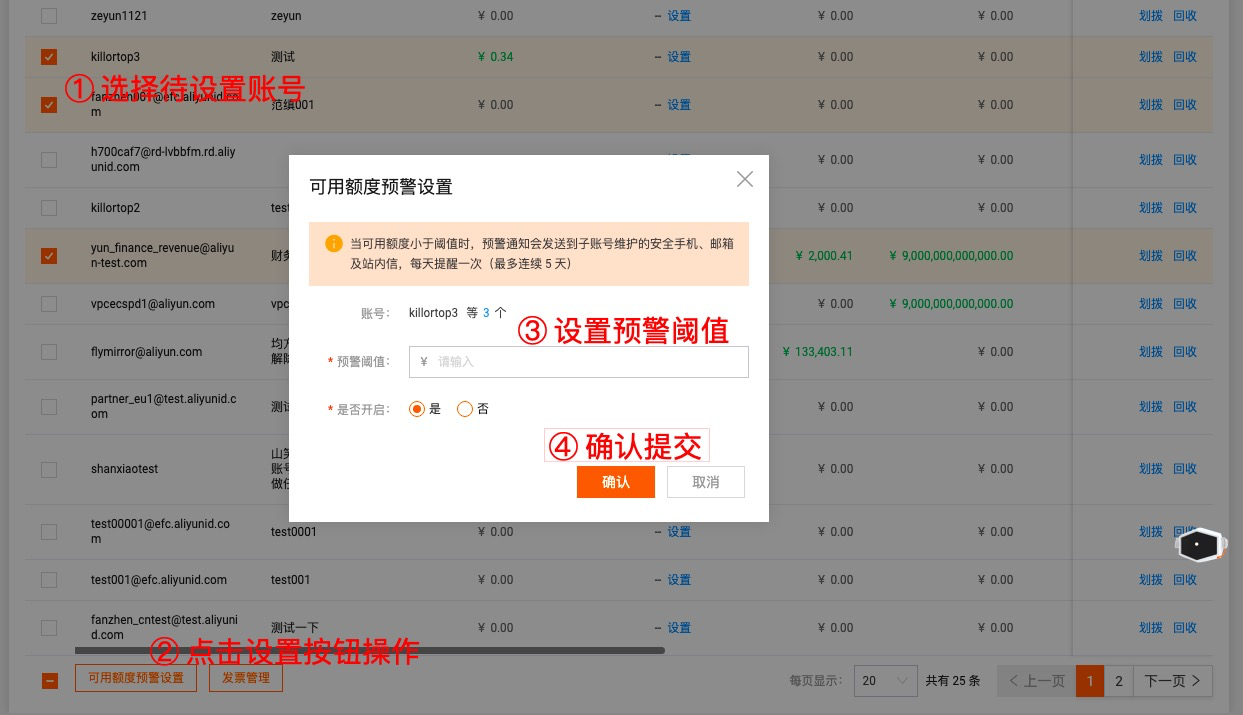Select the 否 radio option
The height and width of the screenshot is (715, 1243).
click(x=464, y=409)
